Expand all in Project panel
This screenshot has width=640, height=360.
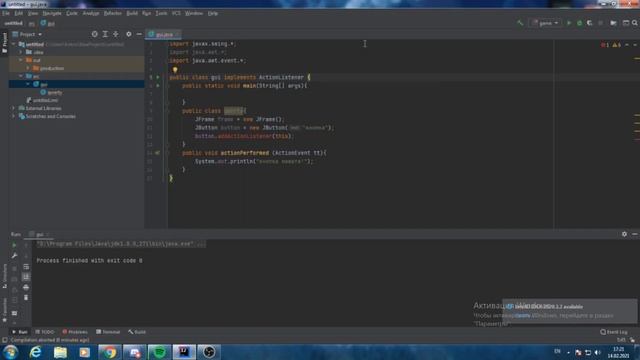tap(105, 34)
